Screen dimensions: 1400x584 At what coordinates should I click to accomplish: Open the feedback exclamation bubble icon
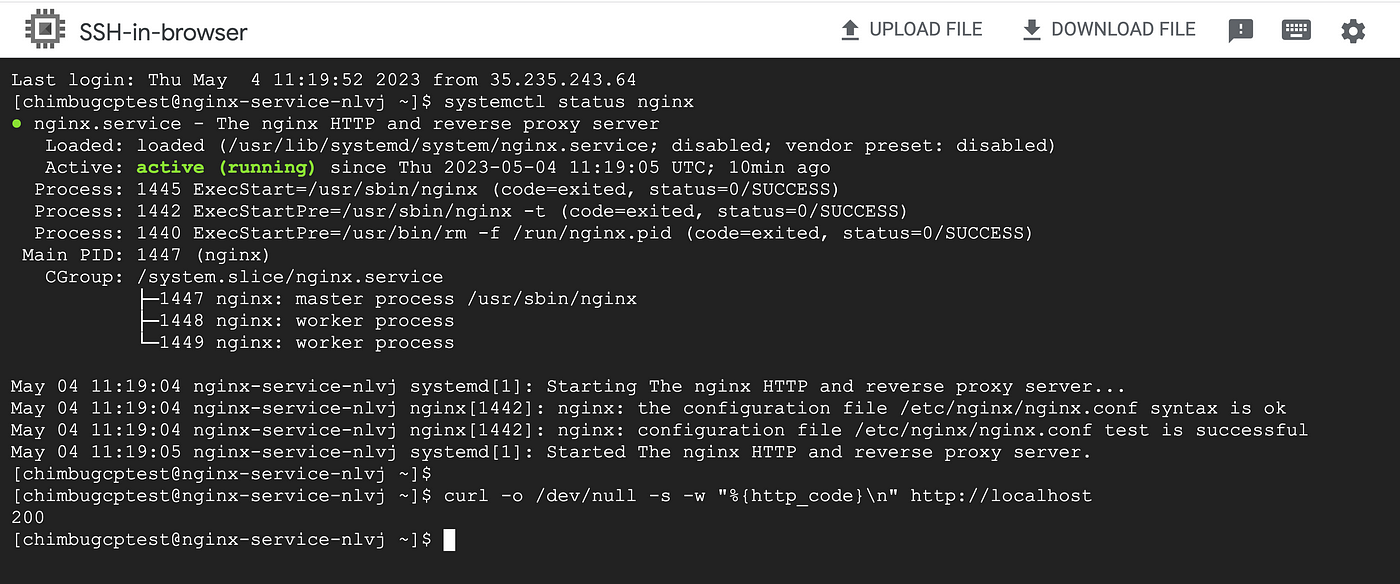(x=1240, y=31)
